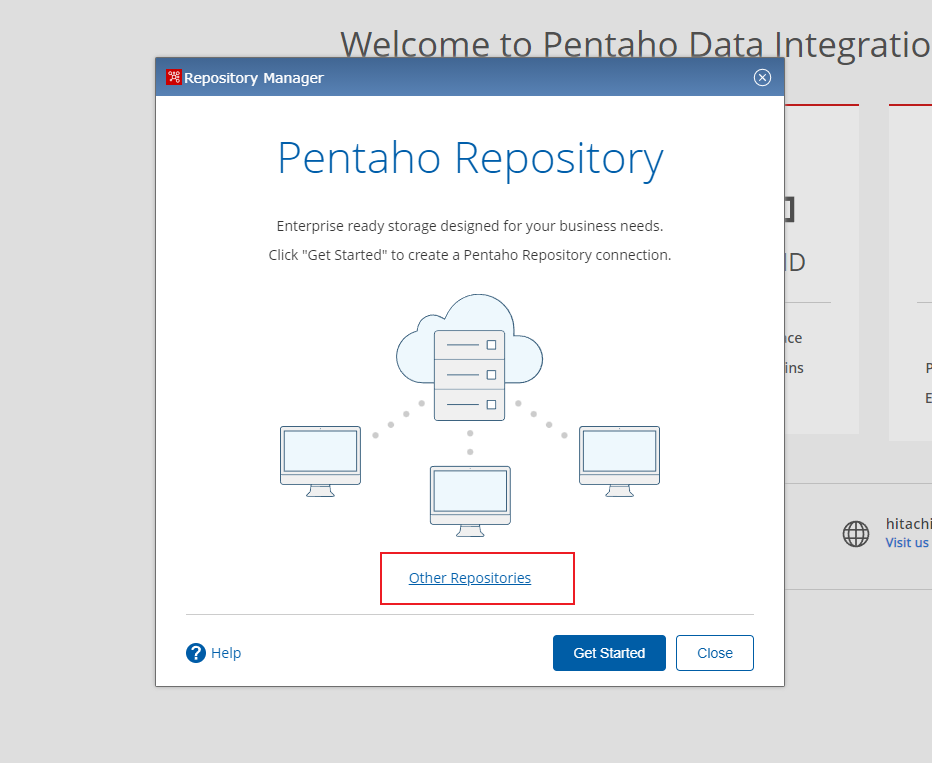Click the Get Started button
Viewport: 932px width, 763px height.
coord(609,652)
